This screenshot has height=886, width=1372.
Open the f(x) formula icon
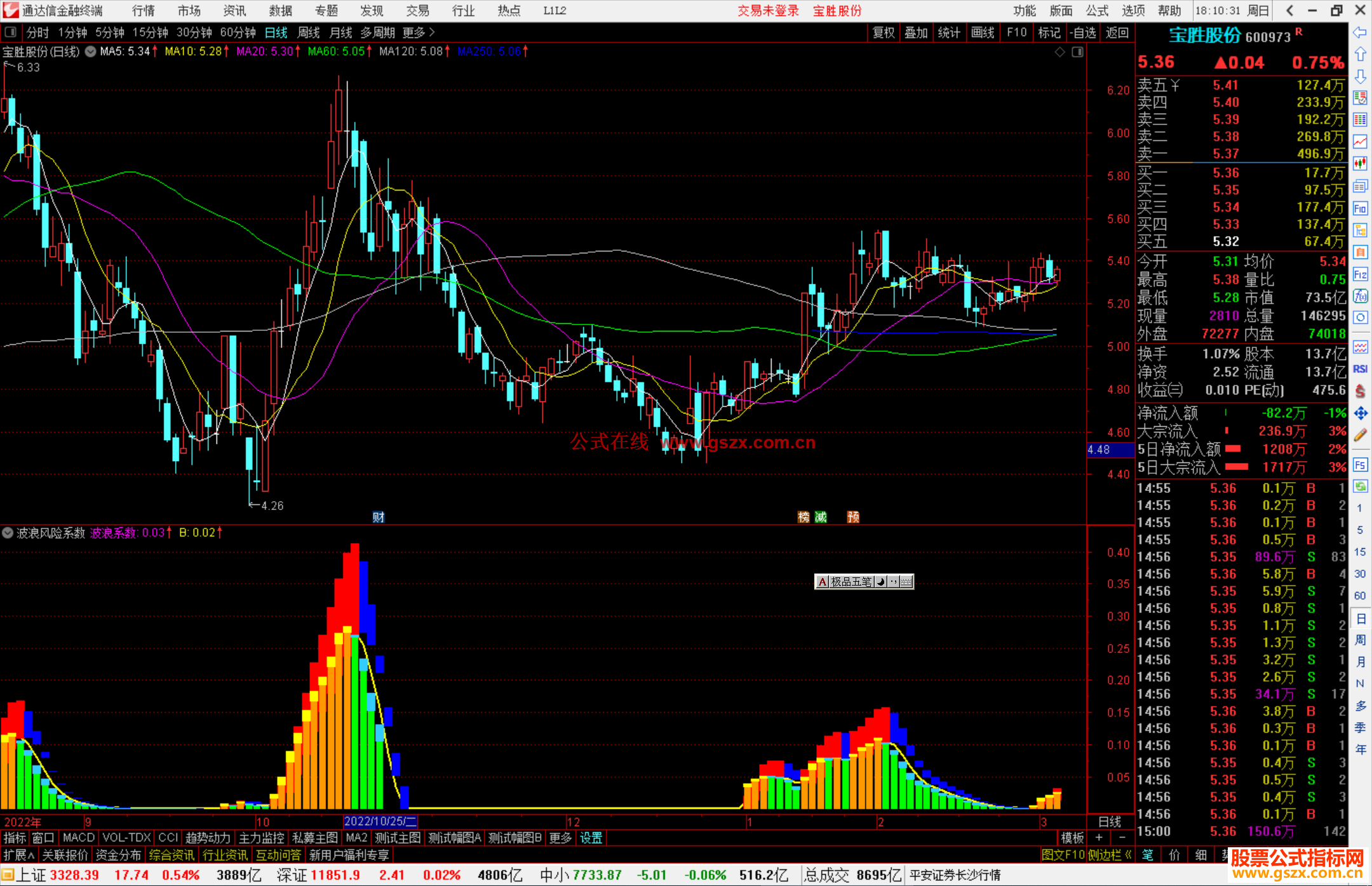pyautogui.click(x=1360, y=296)
